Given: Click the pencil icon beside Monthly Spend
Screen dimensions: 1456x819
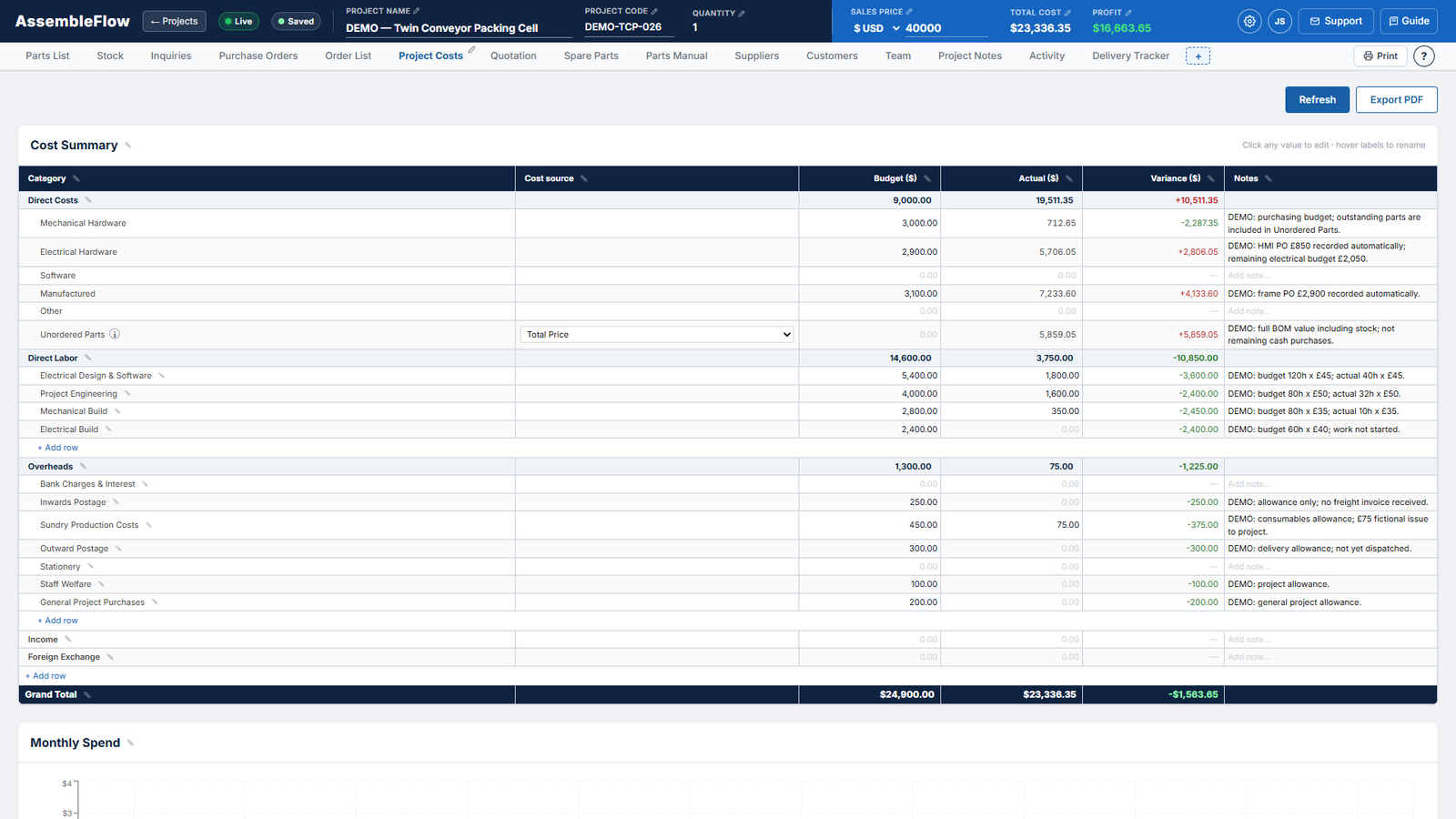Looking at the screenshot, I should pos(130,743).
